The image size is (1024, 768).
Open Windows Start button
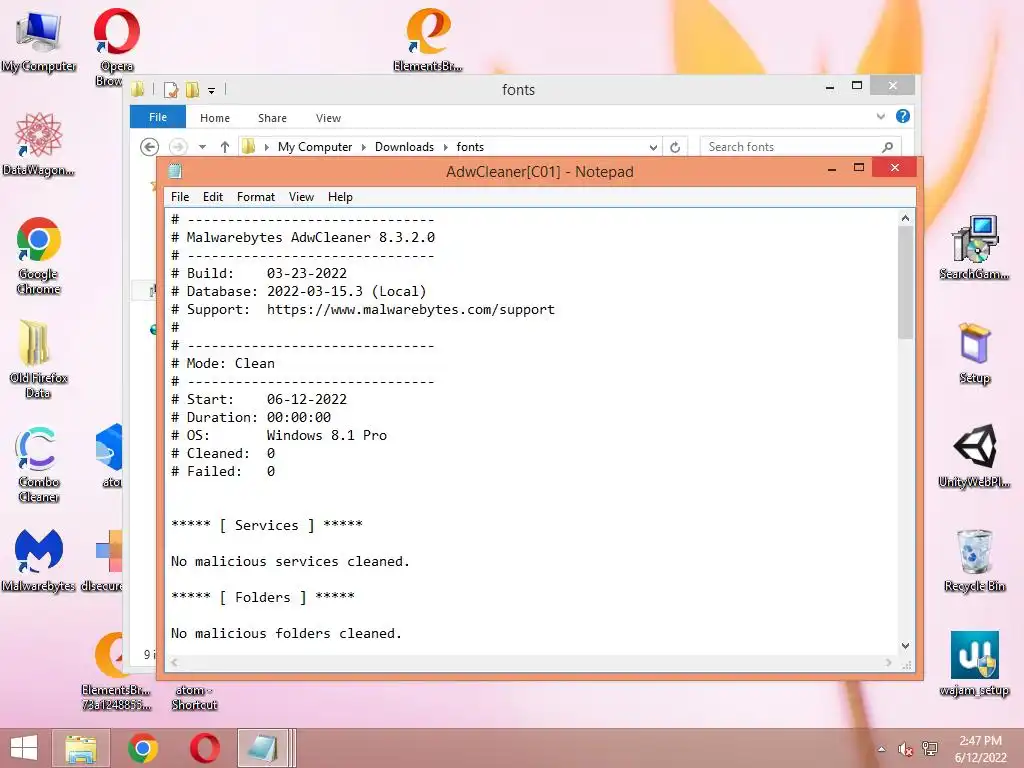coord(24,748)
